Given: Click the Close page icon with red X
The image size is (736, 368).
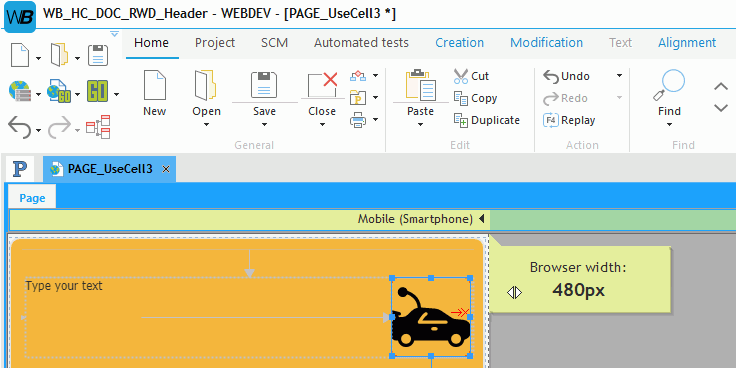Looking at the screenshot, I should click(322, 85).
